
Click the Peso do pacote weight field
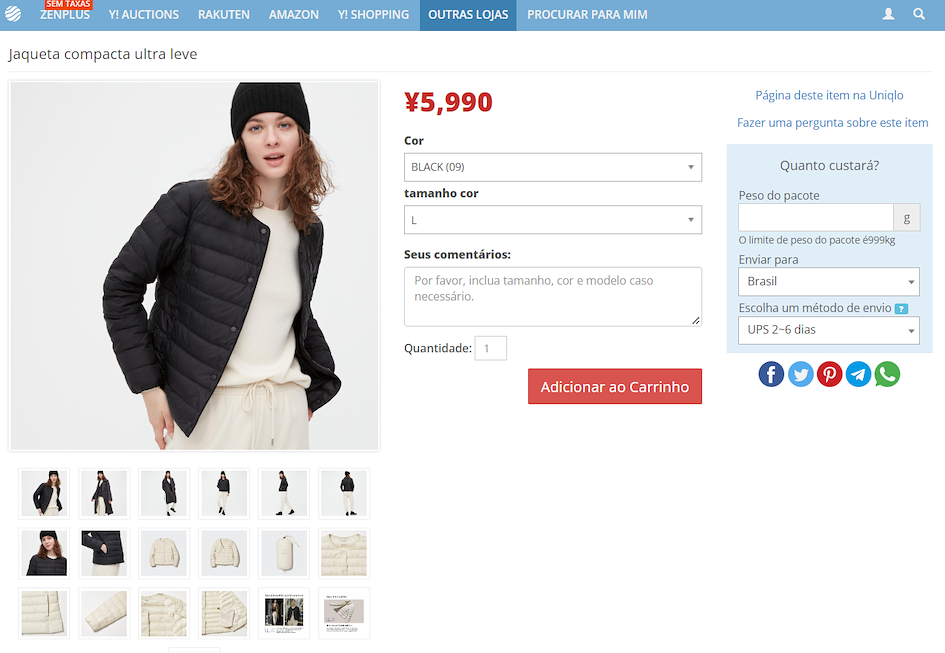click(815, 218)
